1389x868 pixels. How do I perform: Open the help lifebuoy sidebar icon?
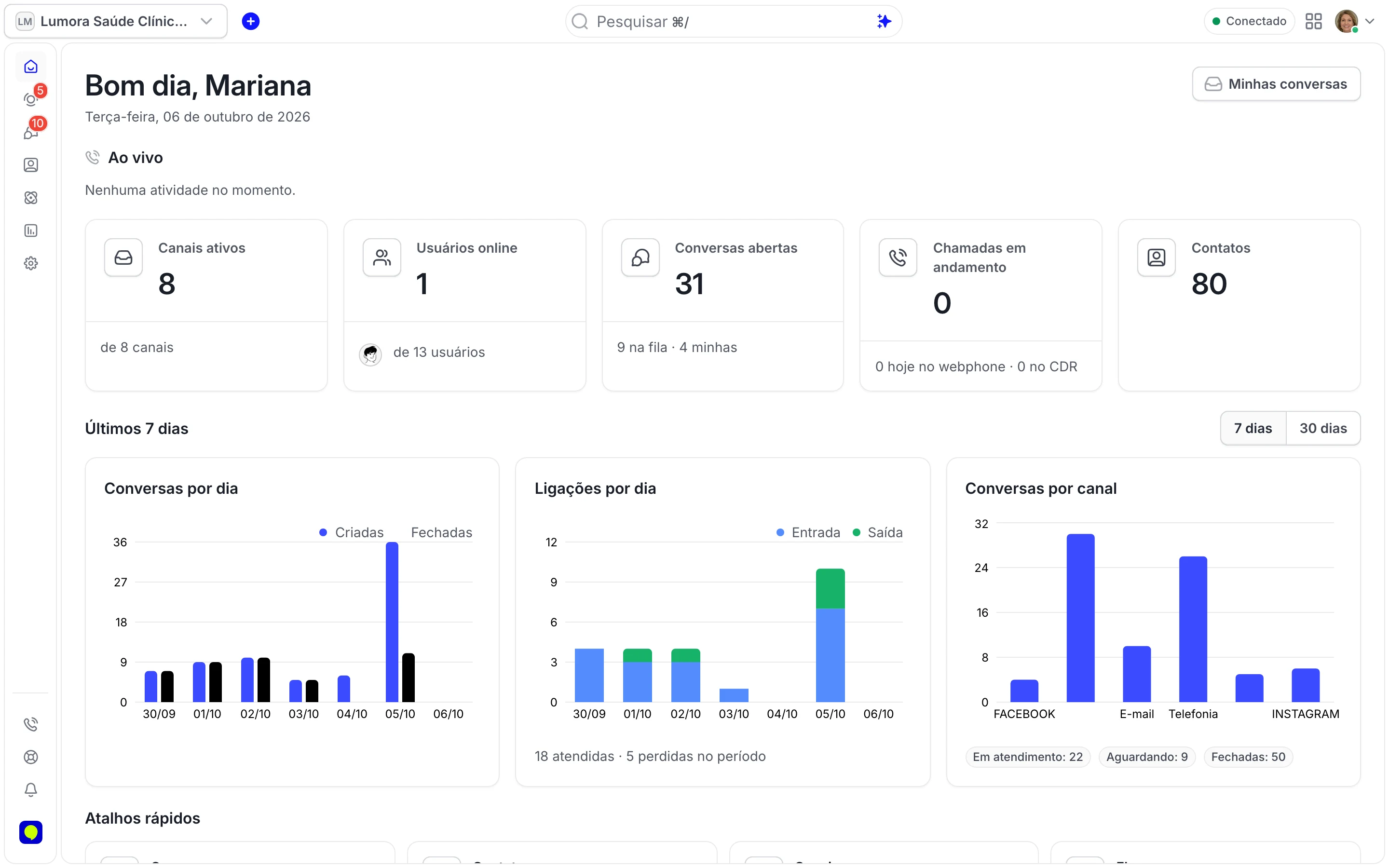click(x=31, y=757)
